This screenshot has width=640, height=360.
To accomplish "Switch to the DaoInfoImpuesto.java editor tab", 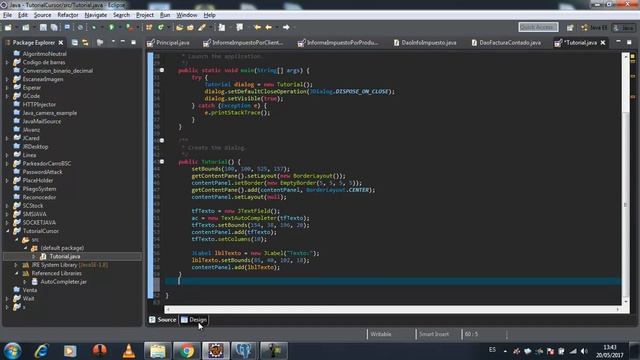I will [424, 42].
